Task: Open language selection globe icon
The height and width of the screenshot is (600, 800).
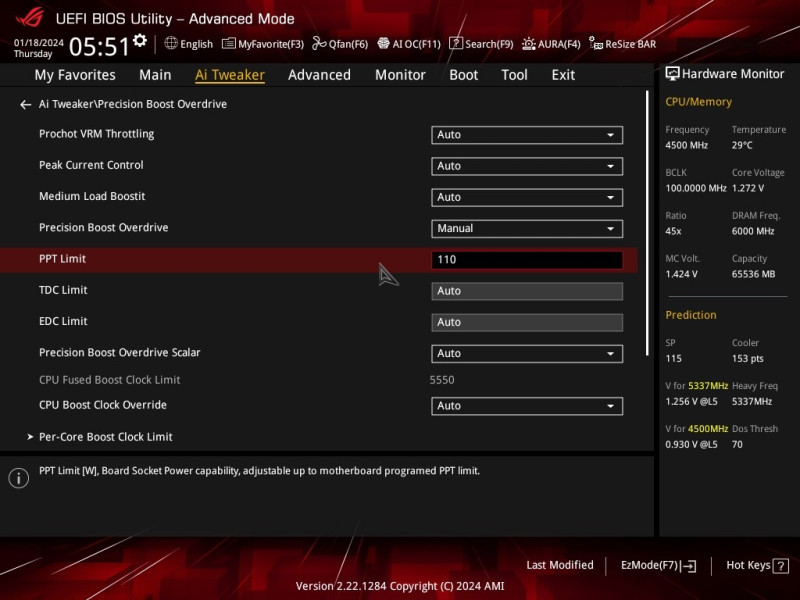Action: pyautogui.click(x=171, y=43)
